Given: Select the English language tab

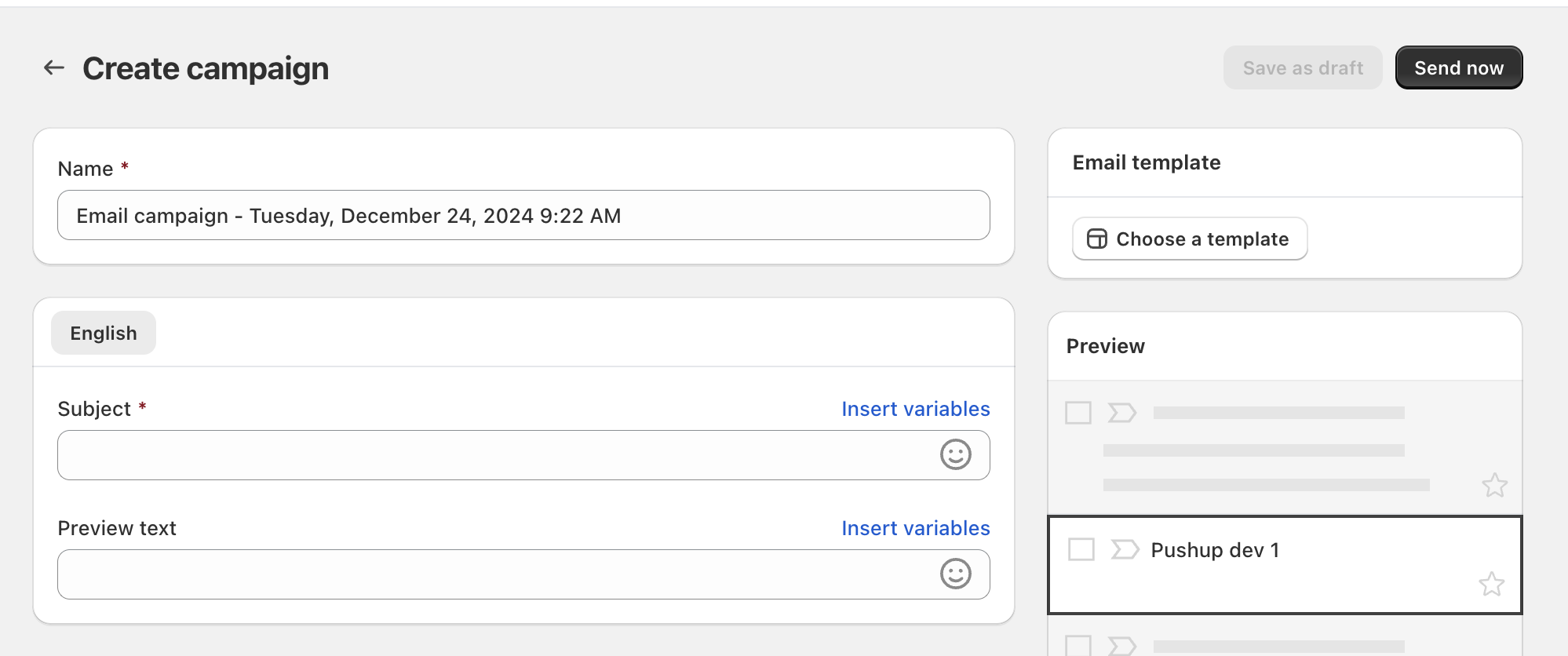Looking at the screenshot, I should 104,333.
